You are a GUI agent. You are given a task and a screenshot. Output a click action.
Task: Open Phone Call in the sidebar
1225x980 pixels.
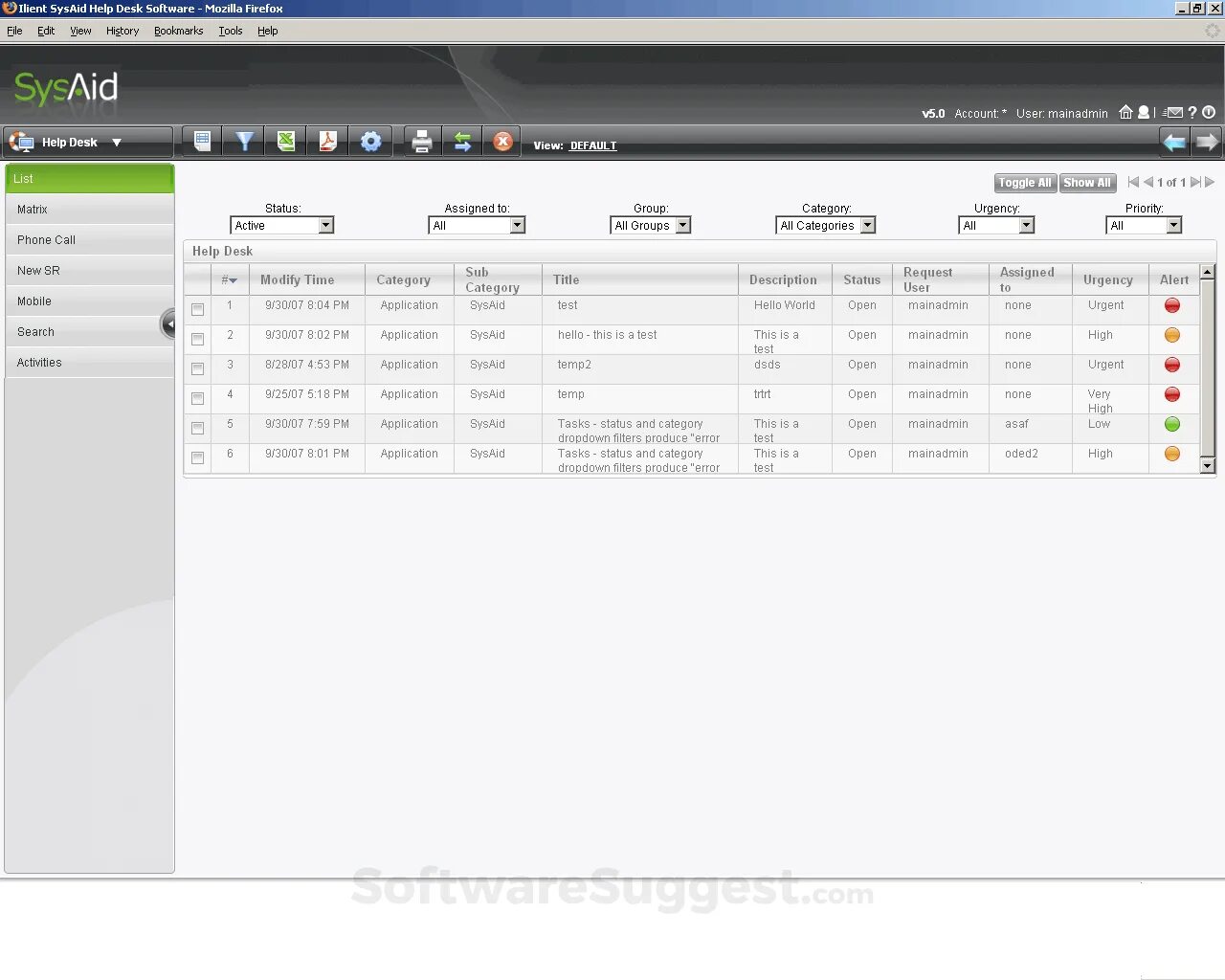tap(89, 240)
